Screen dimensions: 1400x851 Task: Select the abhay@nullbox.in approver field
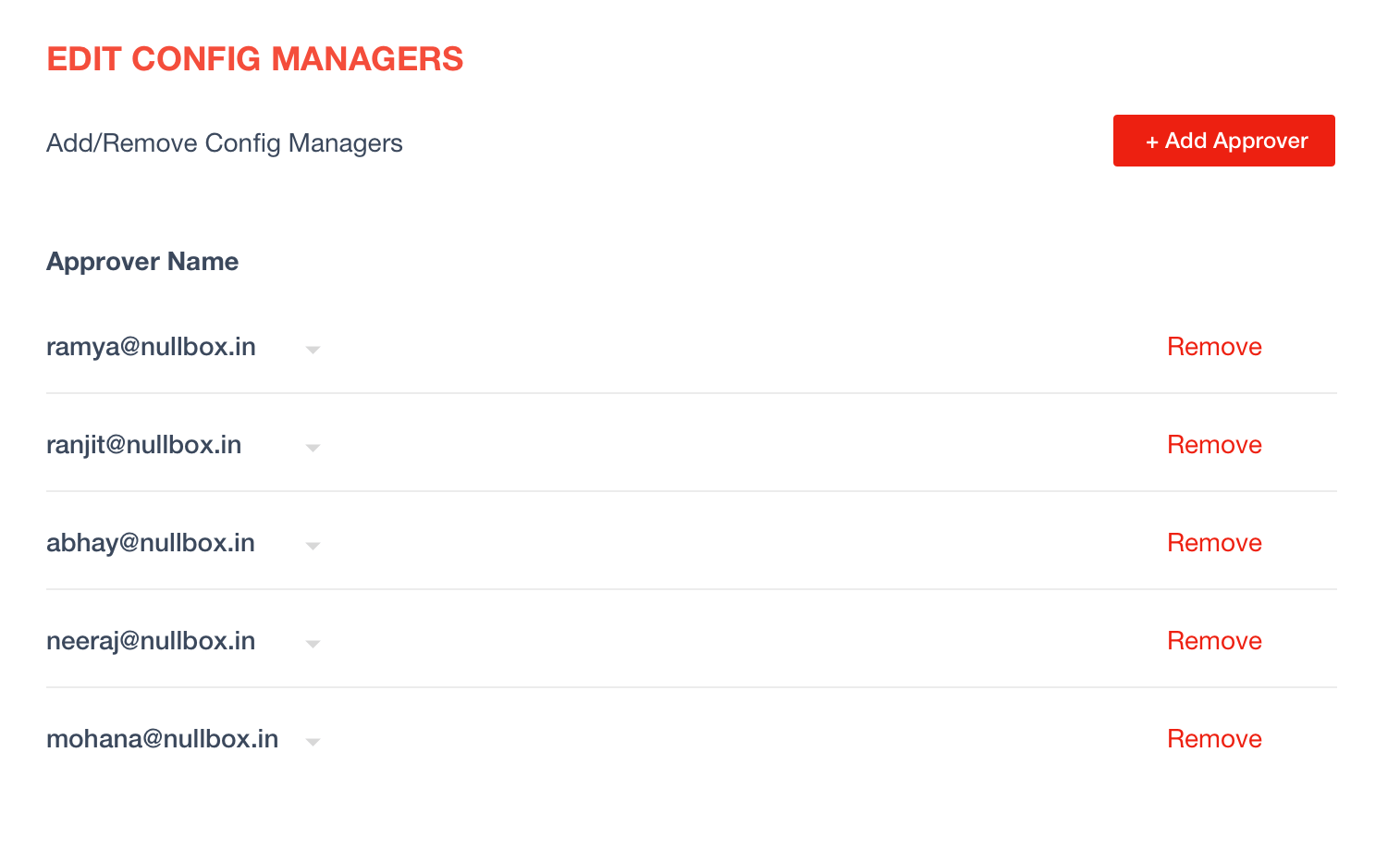pyautogui.click(x=185, y=543)
